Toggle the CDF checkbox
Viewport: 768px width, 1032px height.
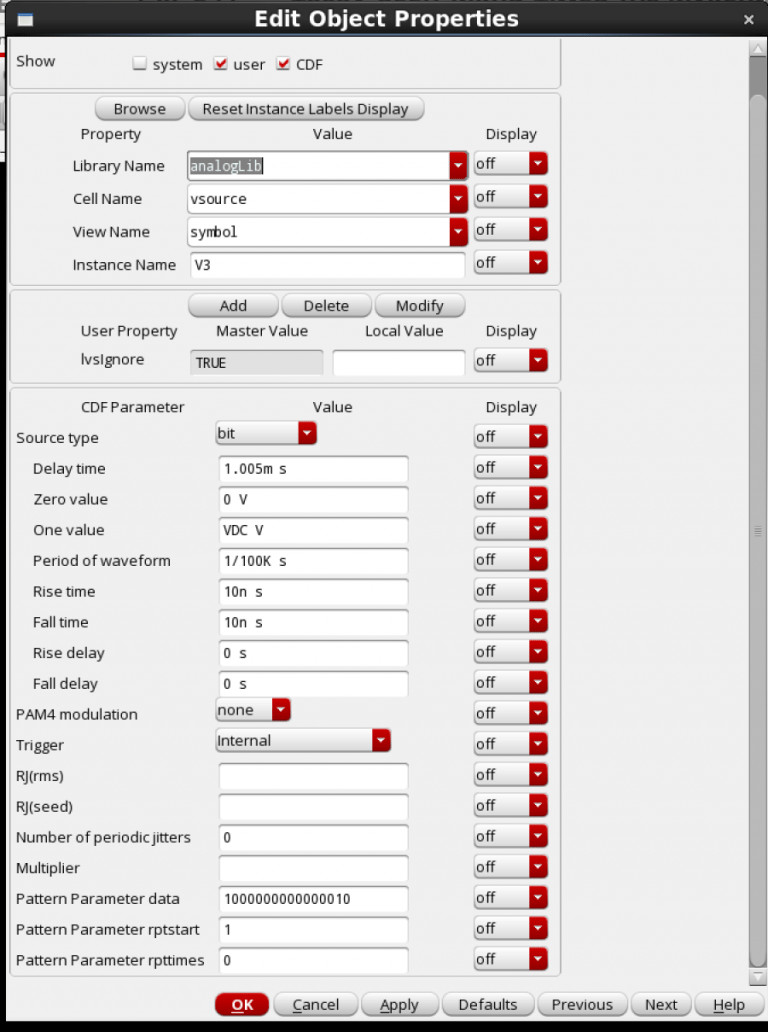point(283,64)
